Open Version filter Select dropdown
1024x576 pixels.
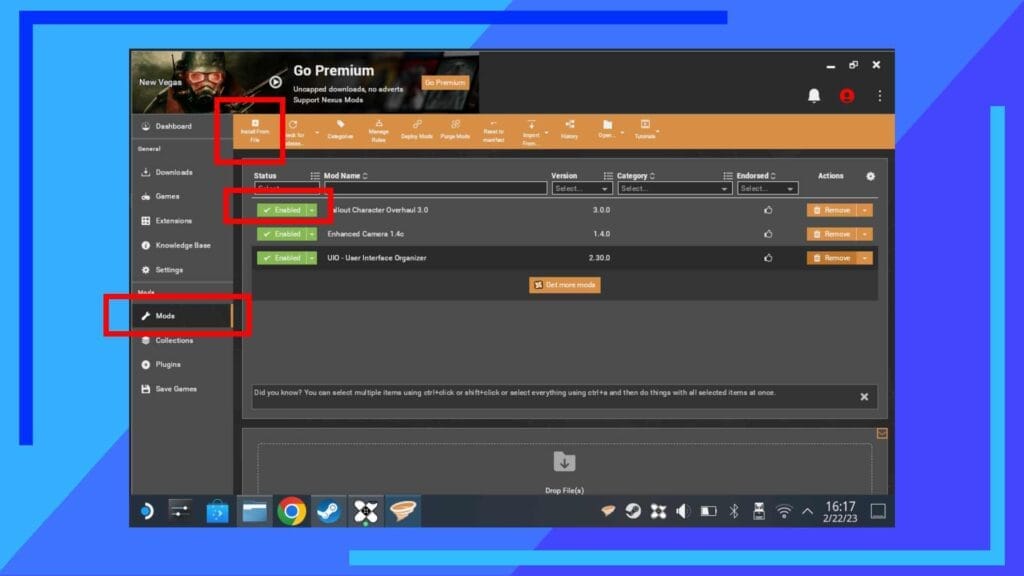coord(581,189)
